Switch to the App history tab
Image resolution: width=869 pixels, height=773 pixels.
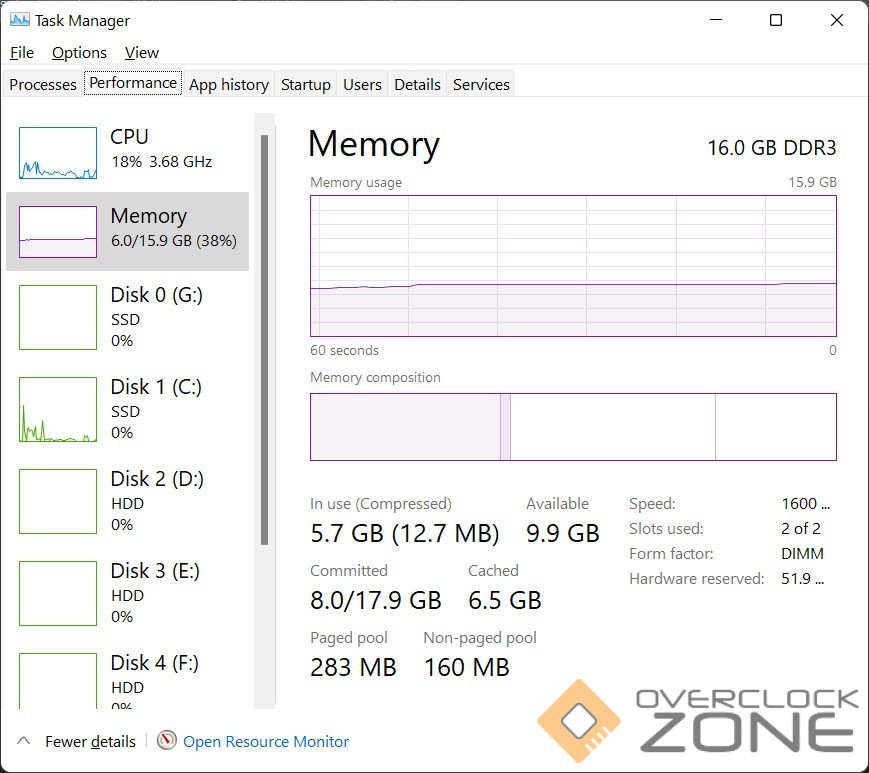pyautogui.click(x=229, y=85)
